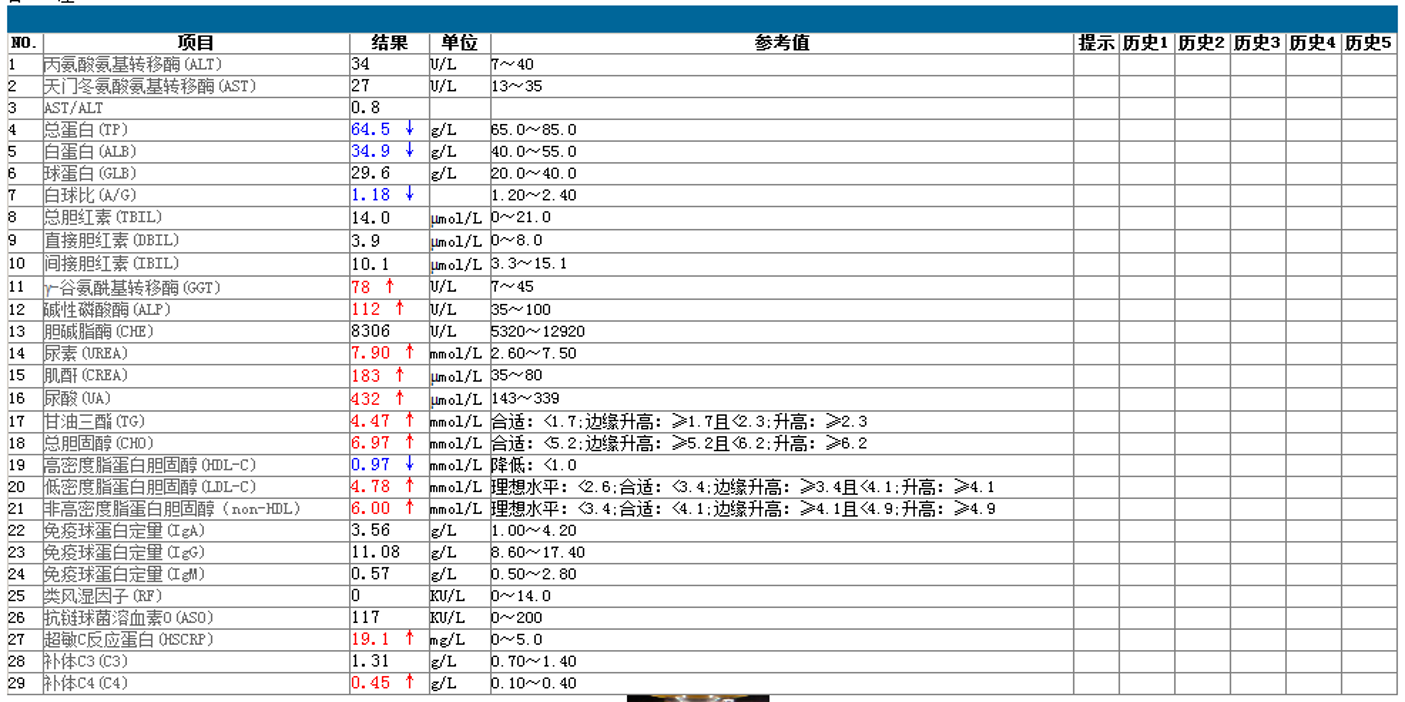1405x702 pixels.
Task: Click the 肌酐 (CREA) result 183
Action: coord(366,375)
